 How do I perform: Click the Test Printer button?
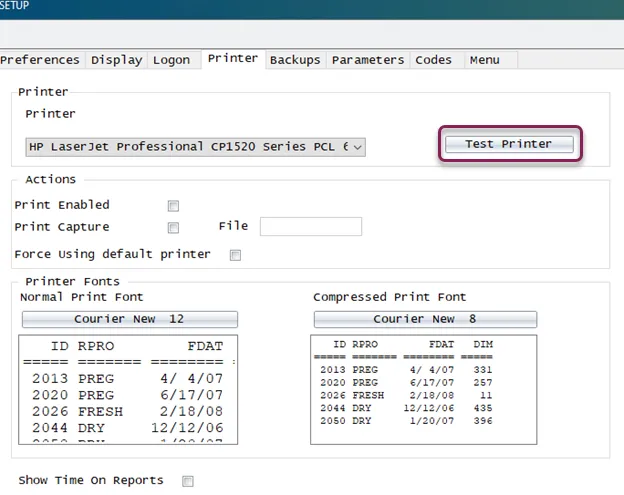pyautogui.click(x=509, y=144)
